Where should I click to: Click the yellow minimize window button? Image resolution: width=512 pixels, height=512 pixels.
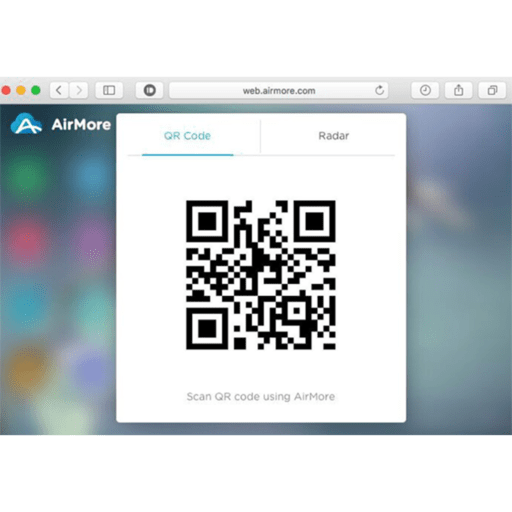tap(21, 90)
